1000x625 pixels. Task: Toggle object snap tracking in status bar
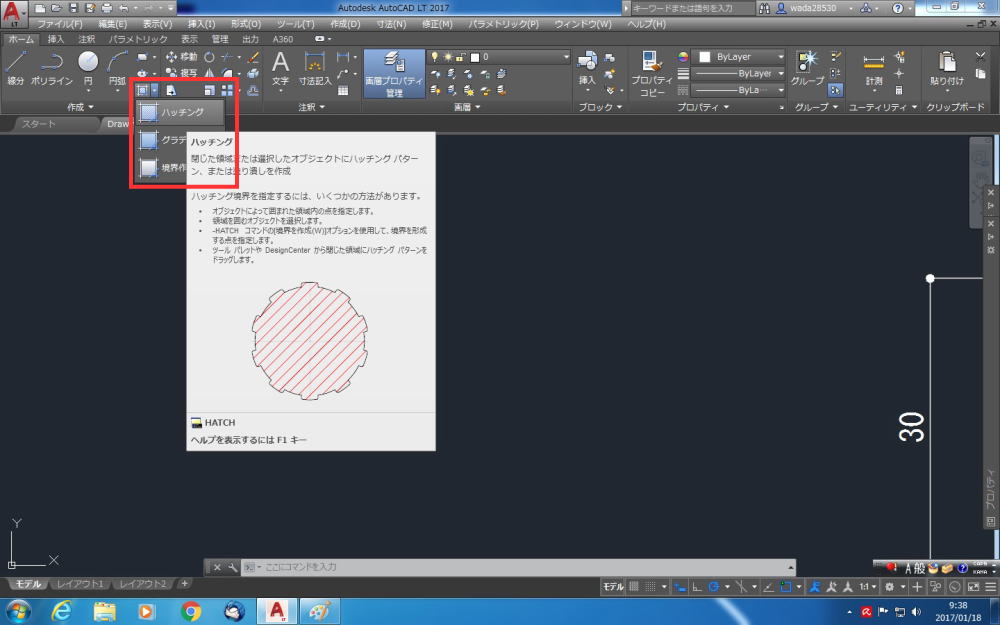(x=769, y=587)
